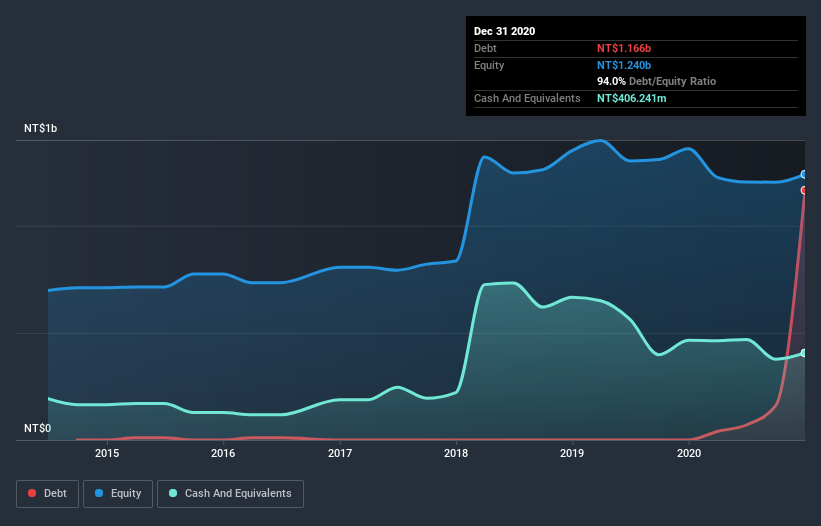The image size is (821, 526).
Task: Click the red Debt legend dot
Action: point(32,493)
